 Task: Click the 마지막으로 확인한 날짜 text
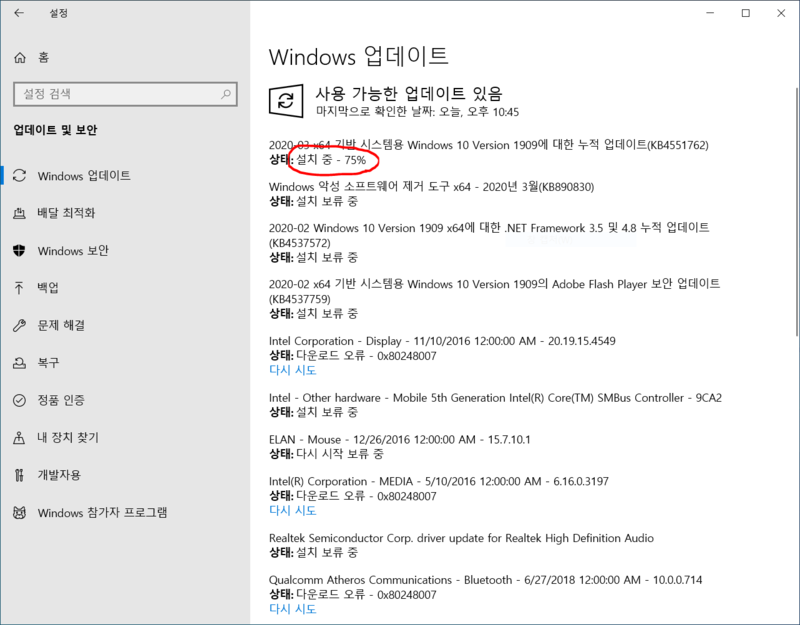[417, 112]
